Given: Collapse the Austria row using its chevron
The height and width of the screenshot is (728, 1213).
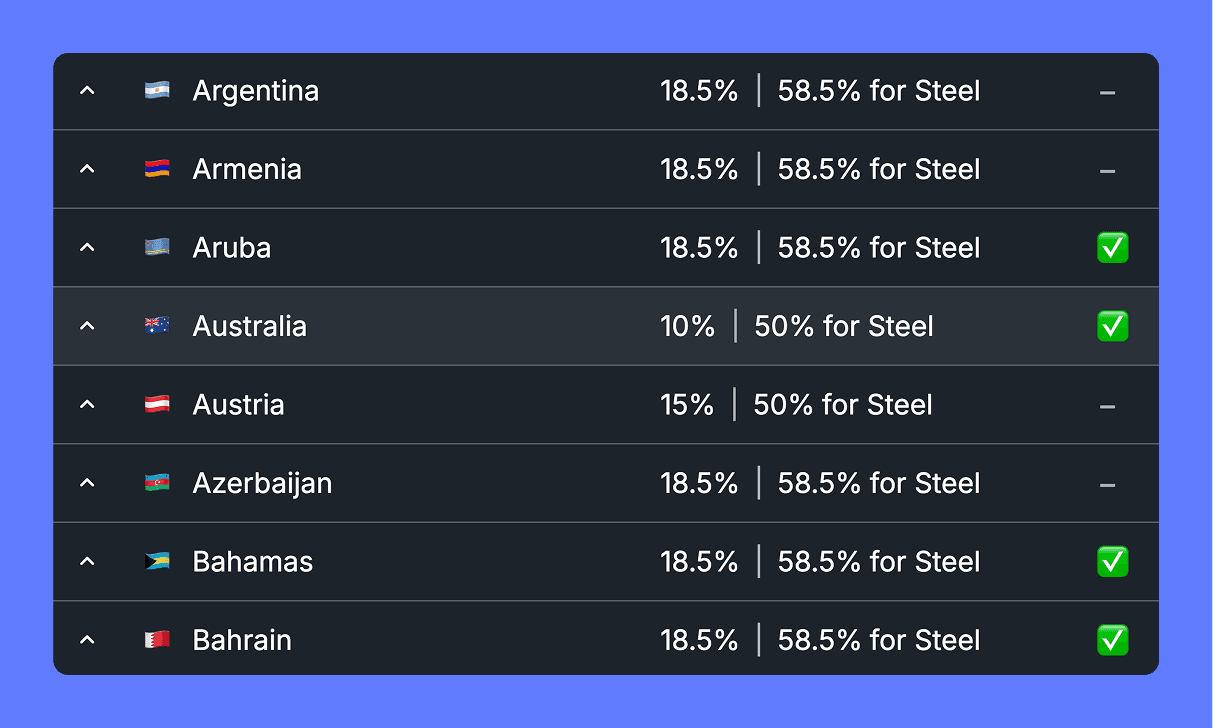Looking at the screenshot, I should point(87,405).
